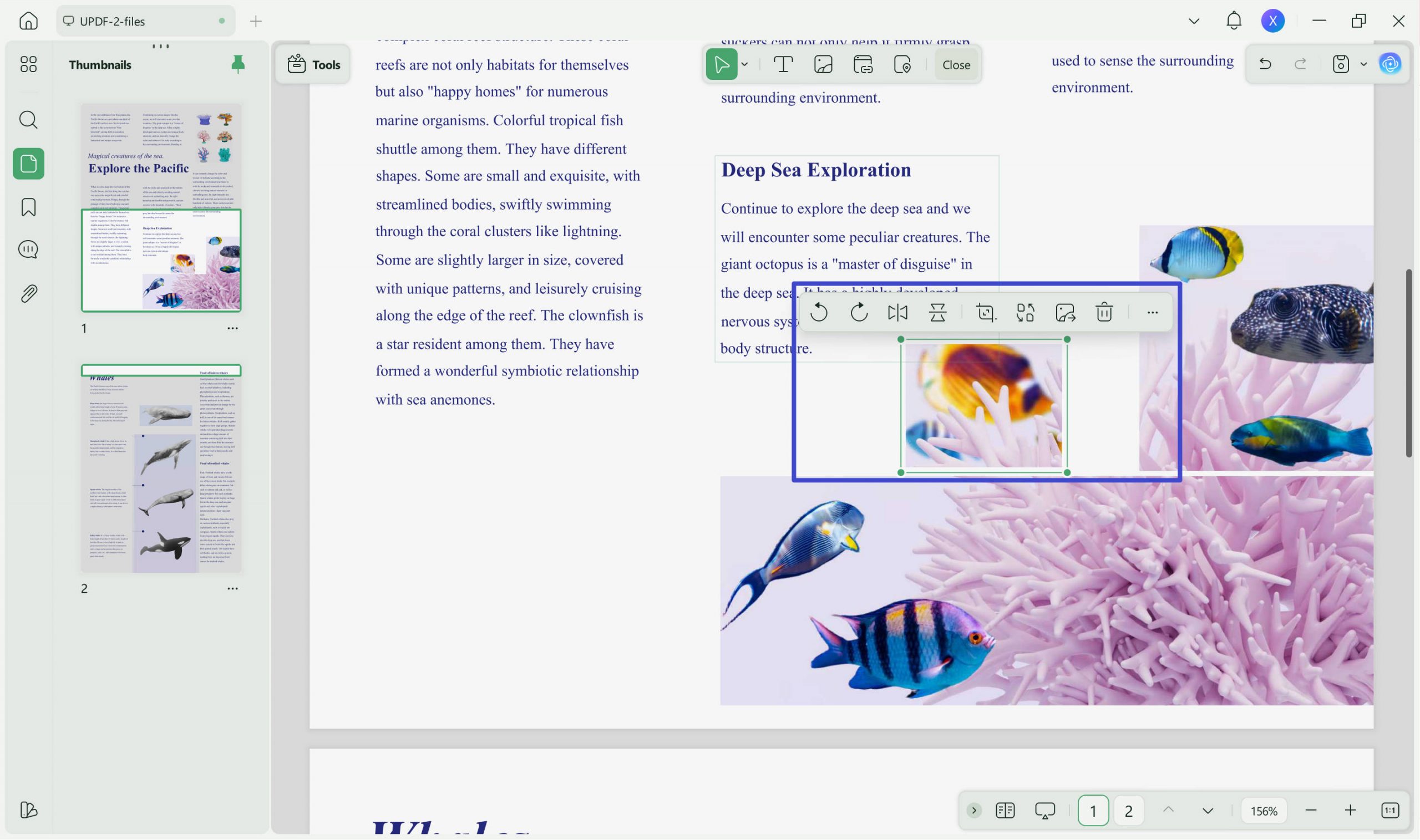Undo the last action
Image resolution: width=1420 pixels, height=840 pixels.
(x=1265, y=64)
